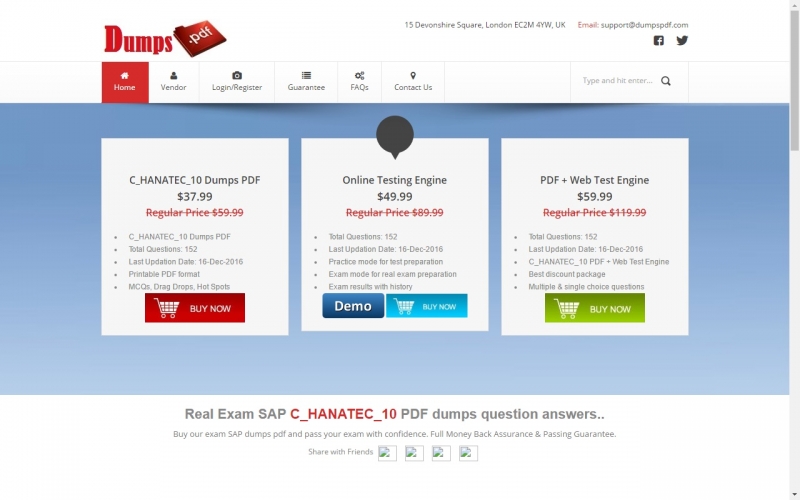Screen dimensions: 800x500
Task: Go to FAQs page
Action: [x=359, y=82]
